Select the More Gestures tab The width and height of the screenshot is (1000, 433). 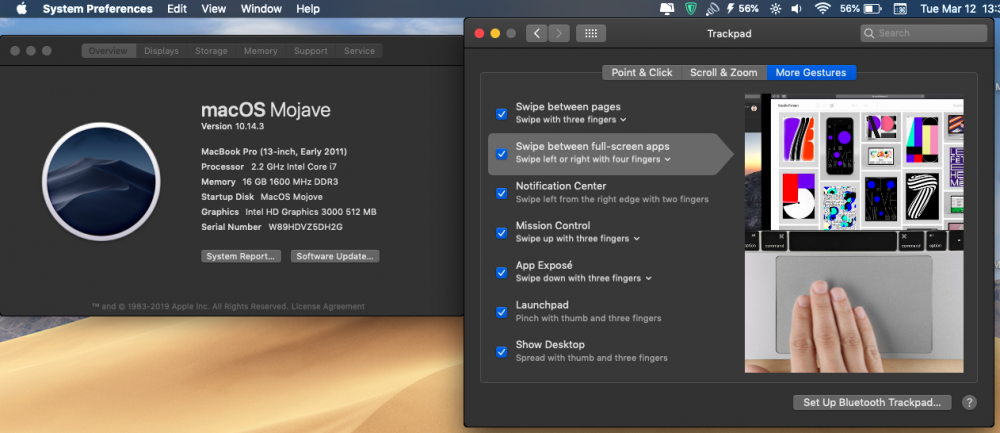811,73
